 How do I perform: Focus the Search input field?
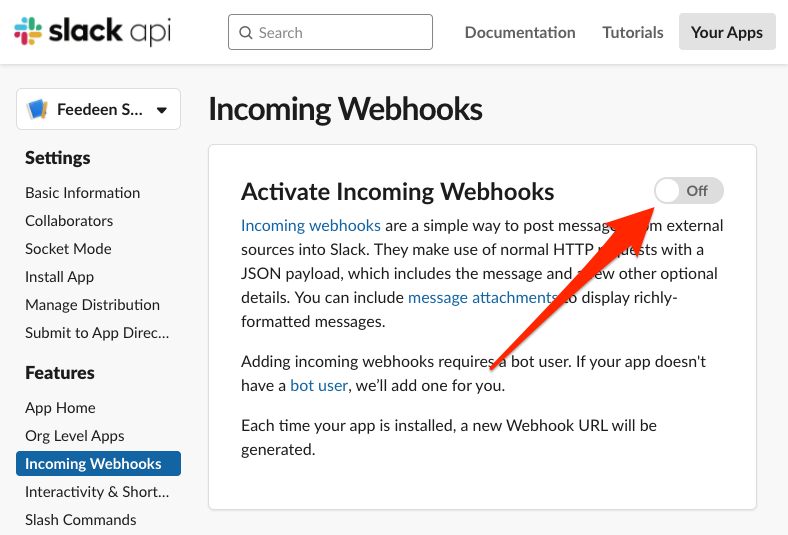[x=340, y=33]
